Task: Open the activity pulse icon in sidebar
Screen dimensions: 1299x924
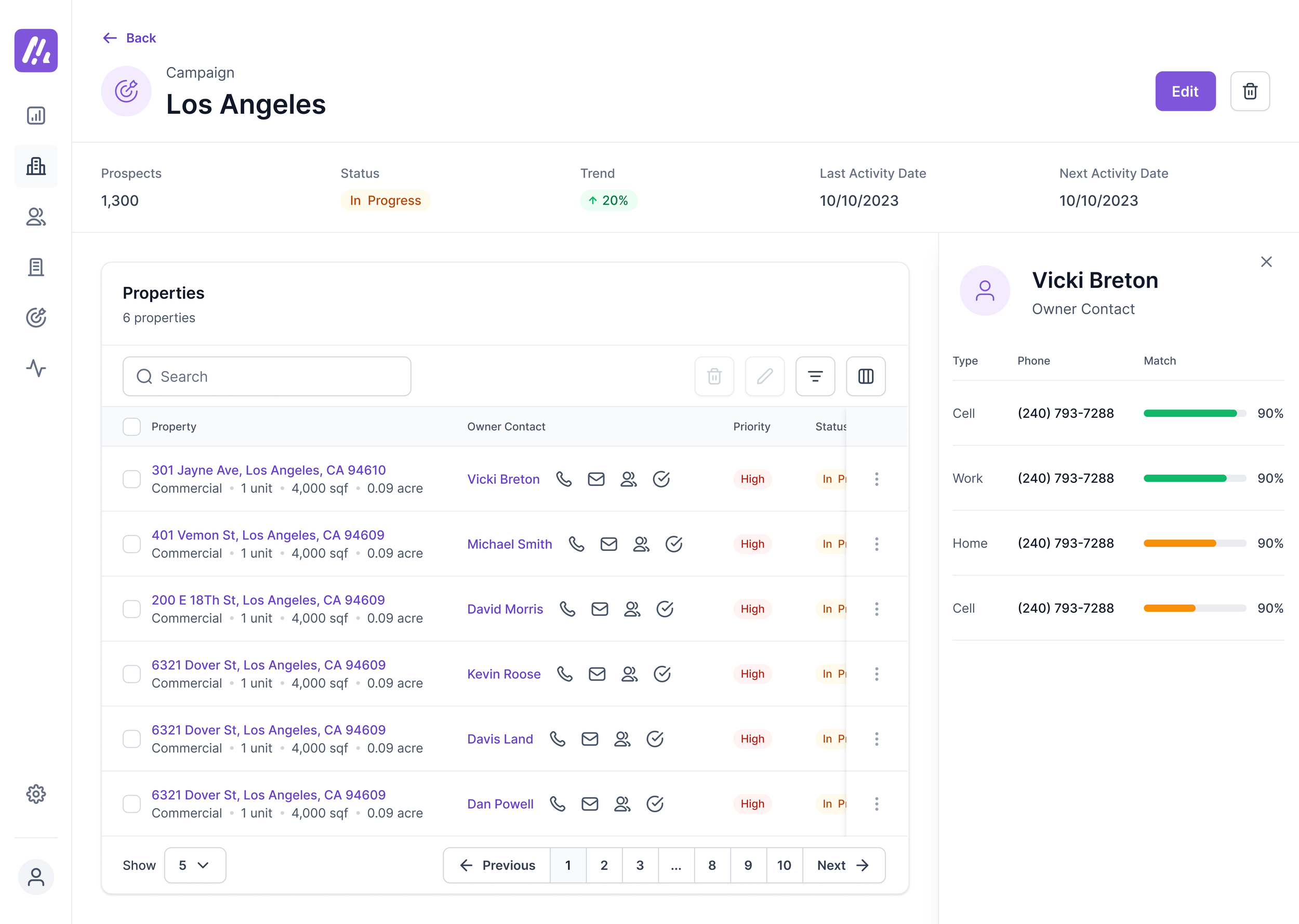Action: point(36,368)
